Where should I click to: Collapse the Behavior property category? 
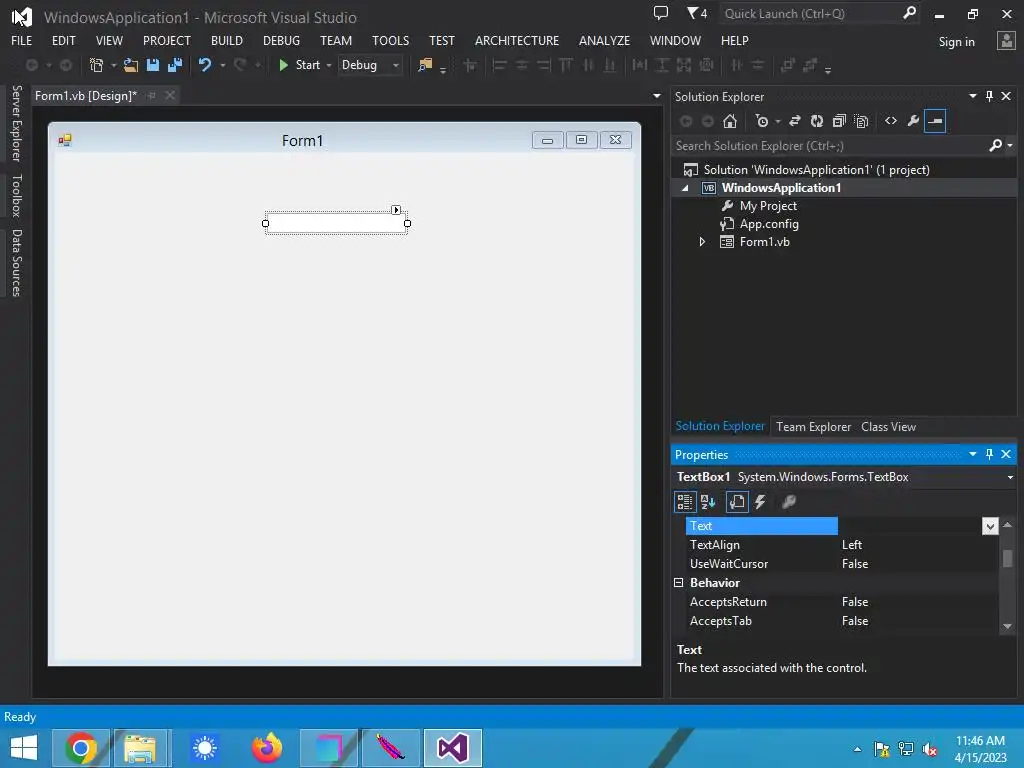(x=679, y=583)
